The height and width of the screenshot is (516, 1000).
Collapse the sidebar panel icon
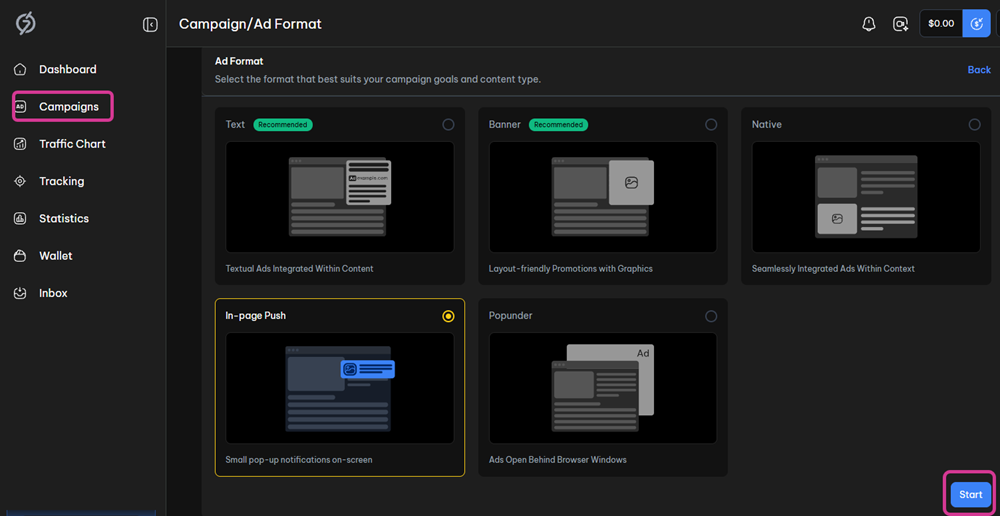click(x=150, y=25)
